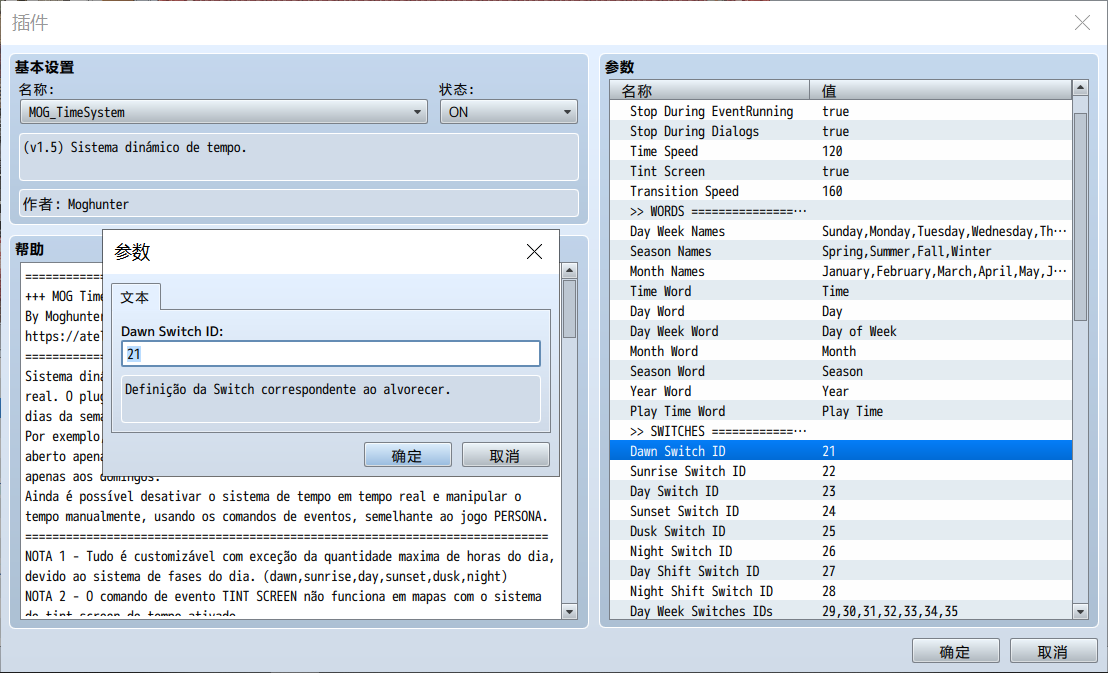Image resolution: width=1108 pixels, height=673 pixels.
Task: Select the 文本 tab
Action: click(135, 297)
